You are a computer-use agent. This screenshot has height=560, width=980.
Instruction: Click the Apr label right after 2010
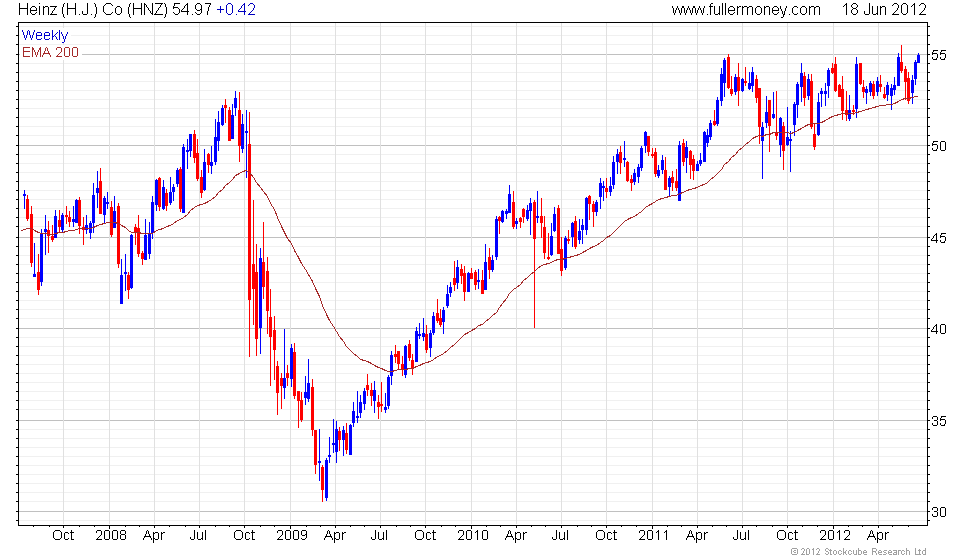coord(516,536)
